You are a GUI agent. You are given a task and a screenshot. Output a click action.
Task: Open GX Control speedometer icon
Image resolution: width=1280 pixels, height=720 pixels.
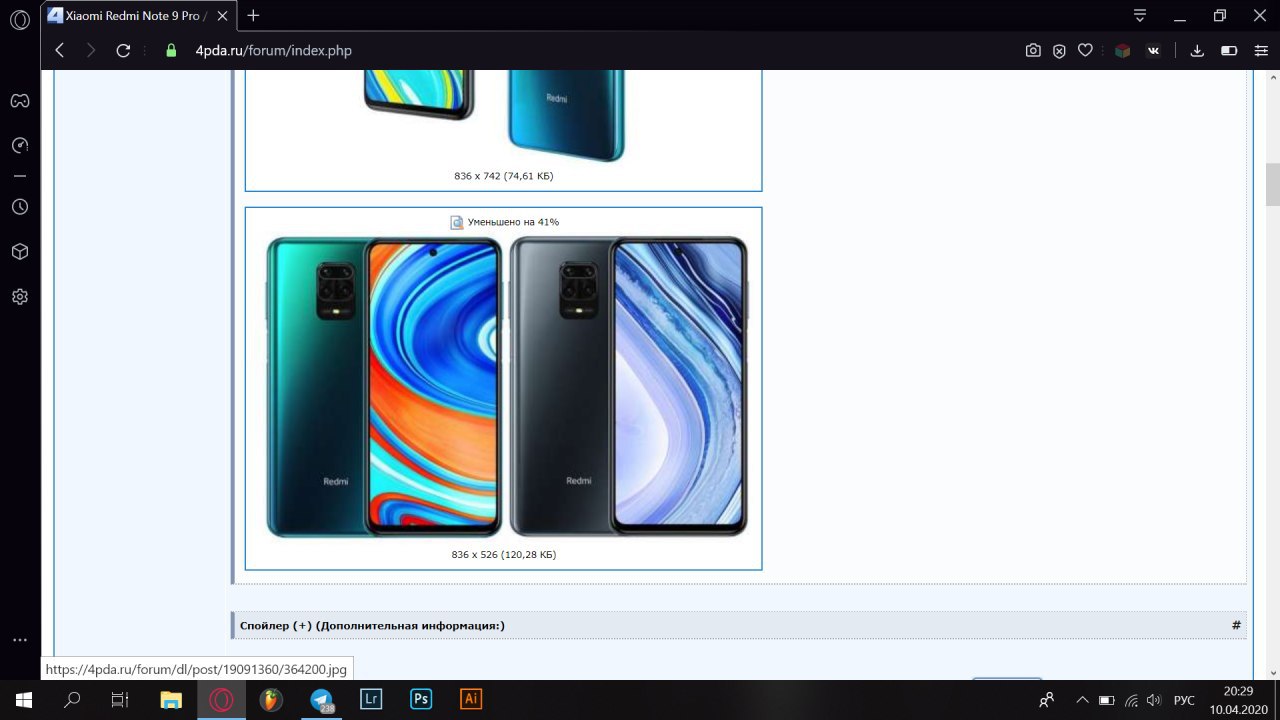[x=19, y=145]
